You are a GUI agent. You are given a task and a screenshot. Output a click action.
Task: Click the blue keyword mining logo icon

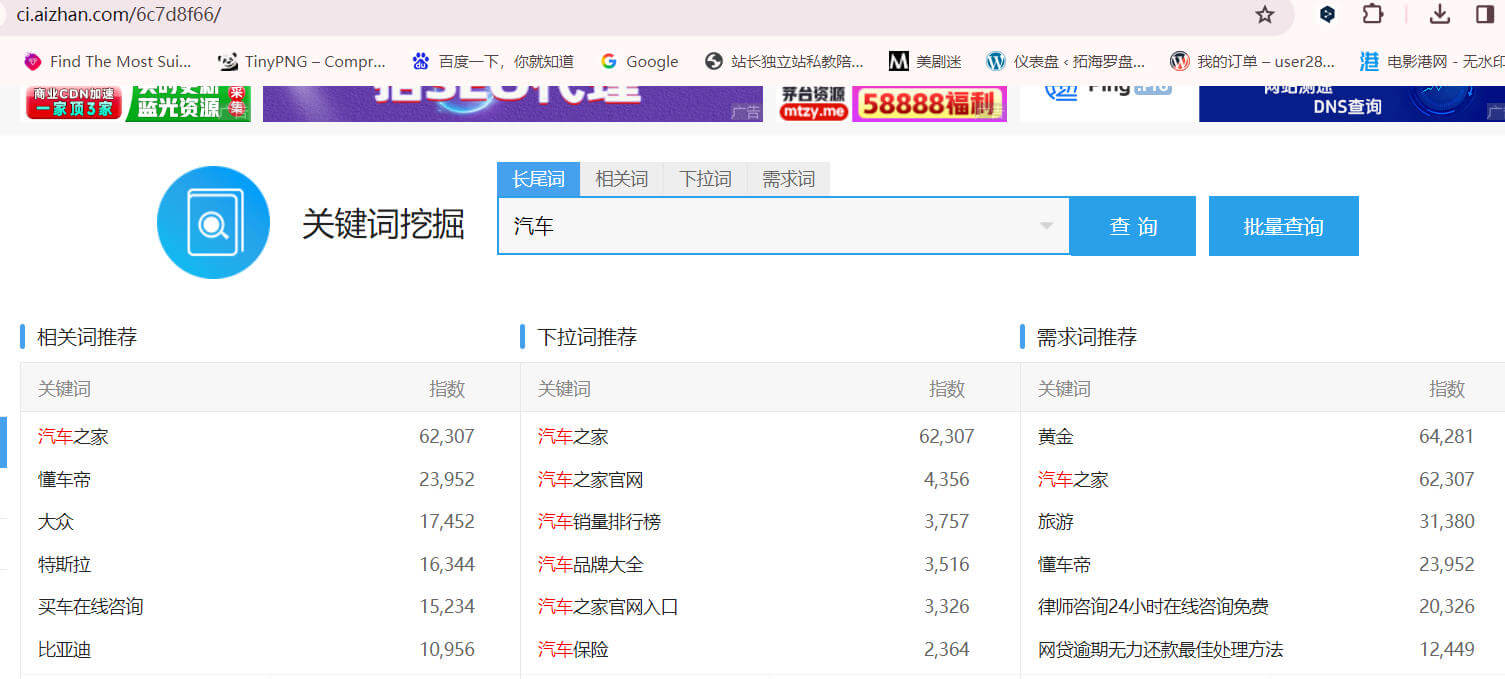(x=213, y=222)
